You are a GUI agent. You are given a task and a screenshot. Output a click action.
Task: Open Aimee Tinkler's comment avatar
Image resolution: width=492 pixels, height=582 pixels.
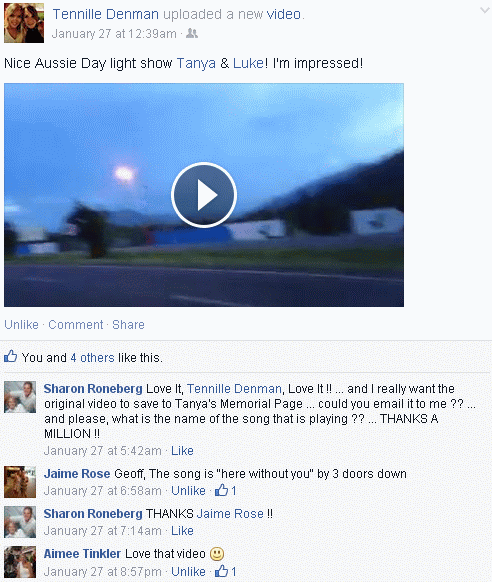[x=20, y=562]
